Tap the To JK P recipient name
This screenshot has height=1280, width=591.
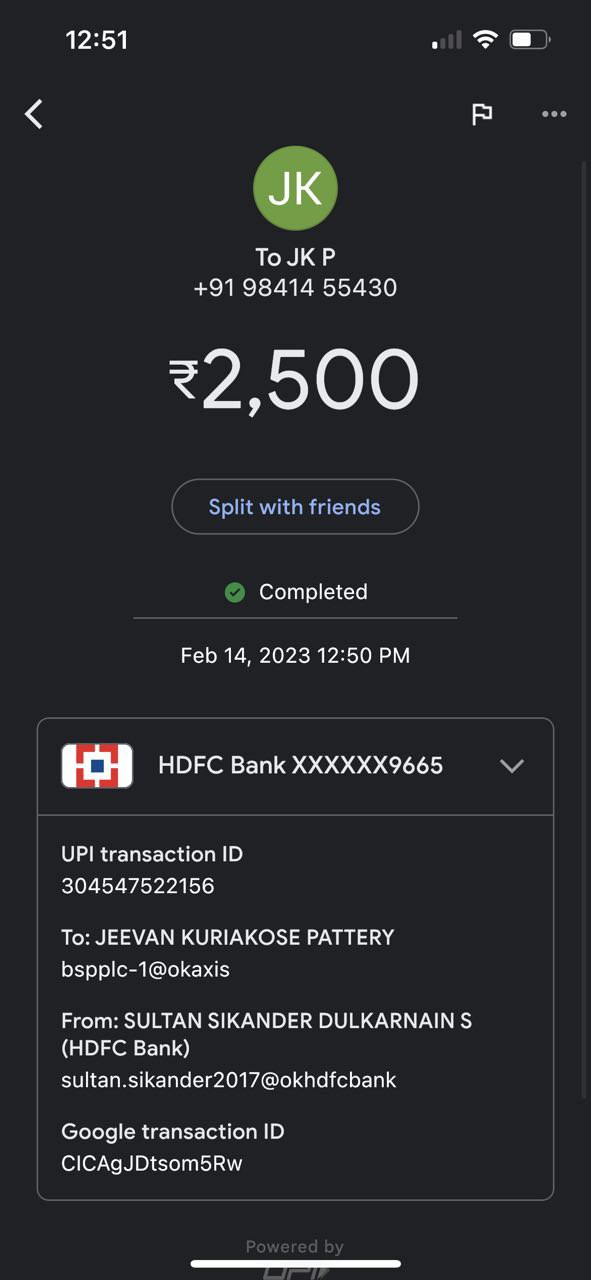295,257
